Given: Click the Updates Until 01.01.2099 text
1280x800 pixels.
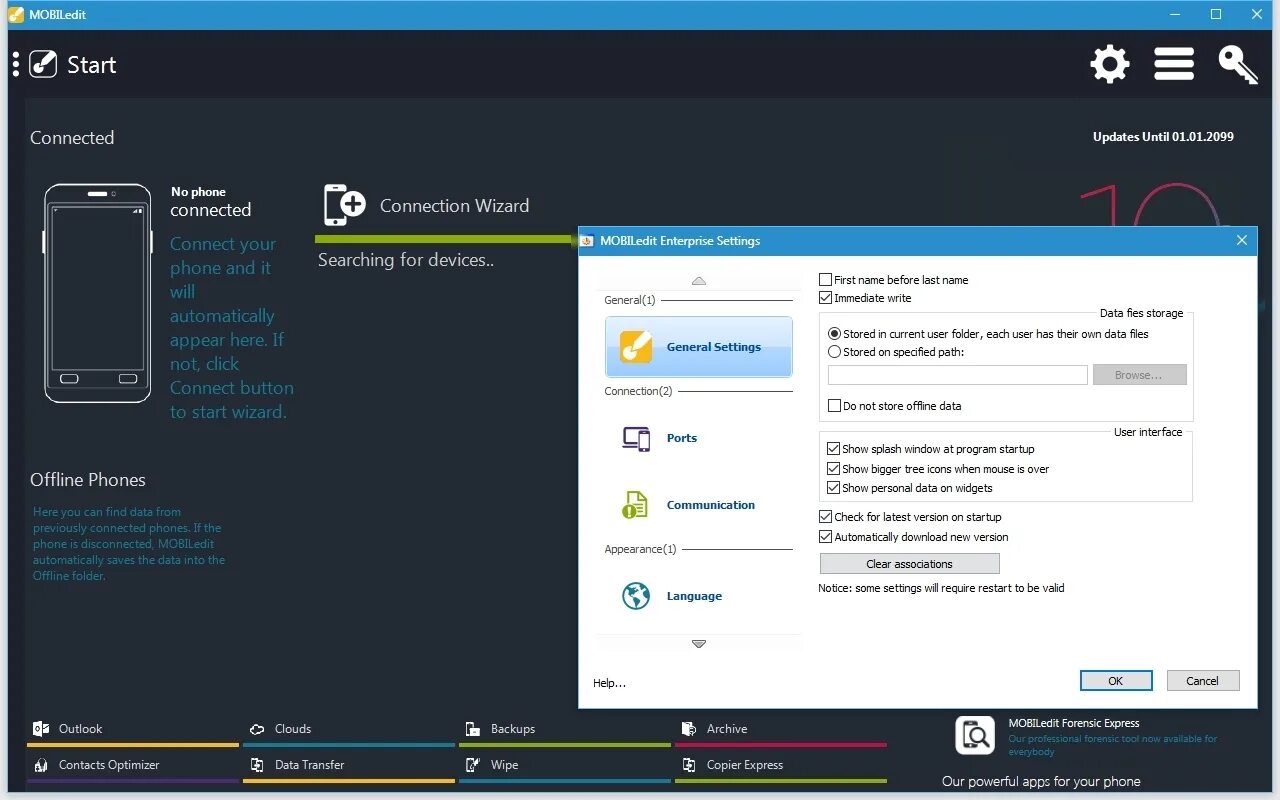Looking at the screenshot, I should coord(1163,137).
